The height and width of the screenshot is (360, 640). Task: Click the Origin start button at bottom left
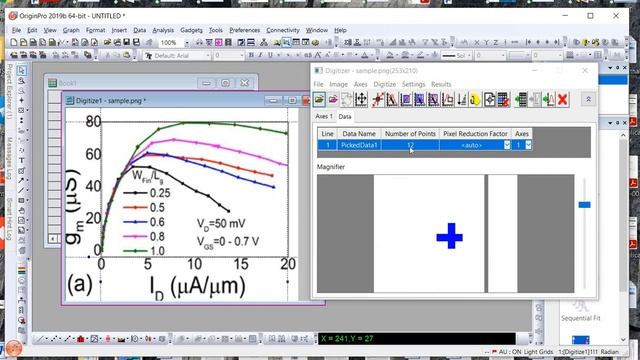[x=14, y=348]
